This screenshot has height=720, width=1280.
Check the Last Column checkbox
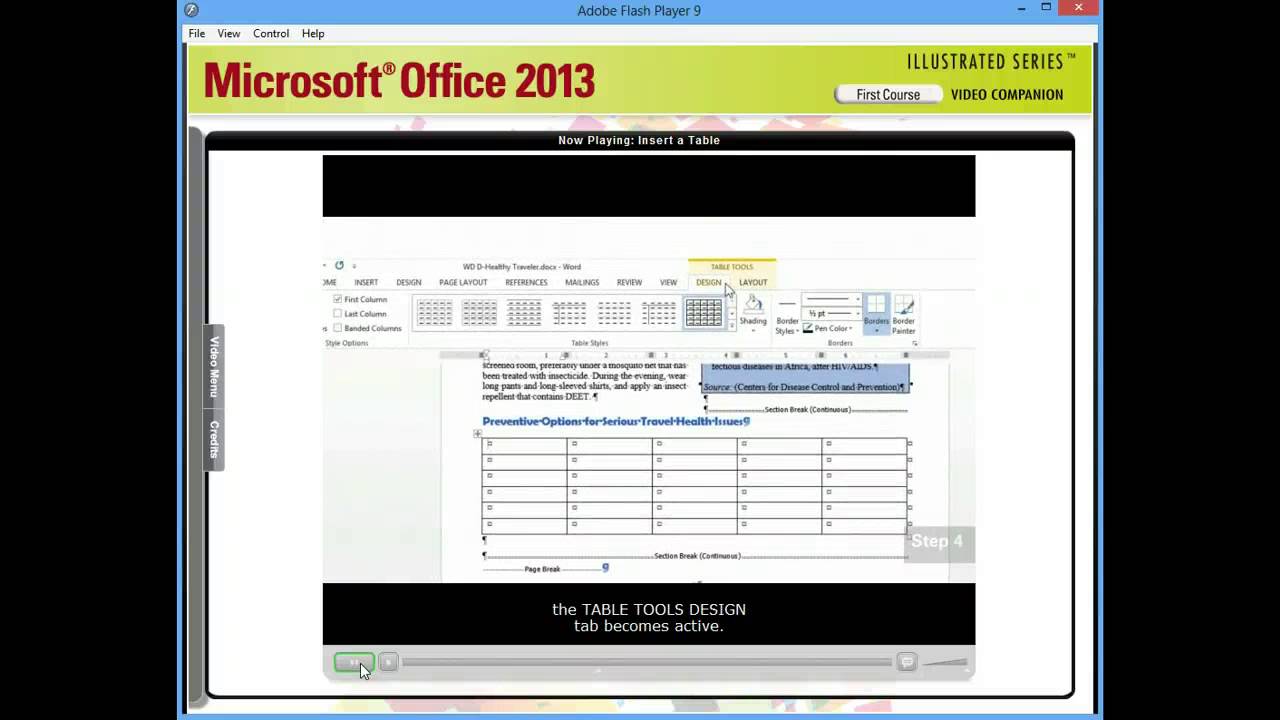(338, 314)
